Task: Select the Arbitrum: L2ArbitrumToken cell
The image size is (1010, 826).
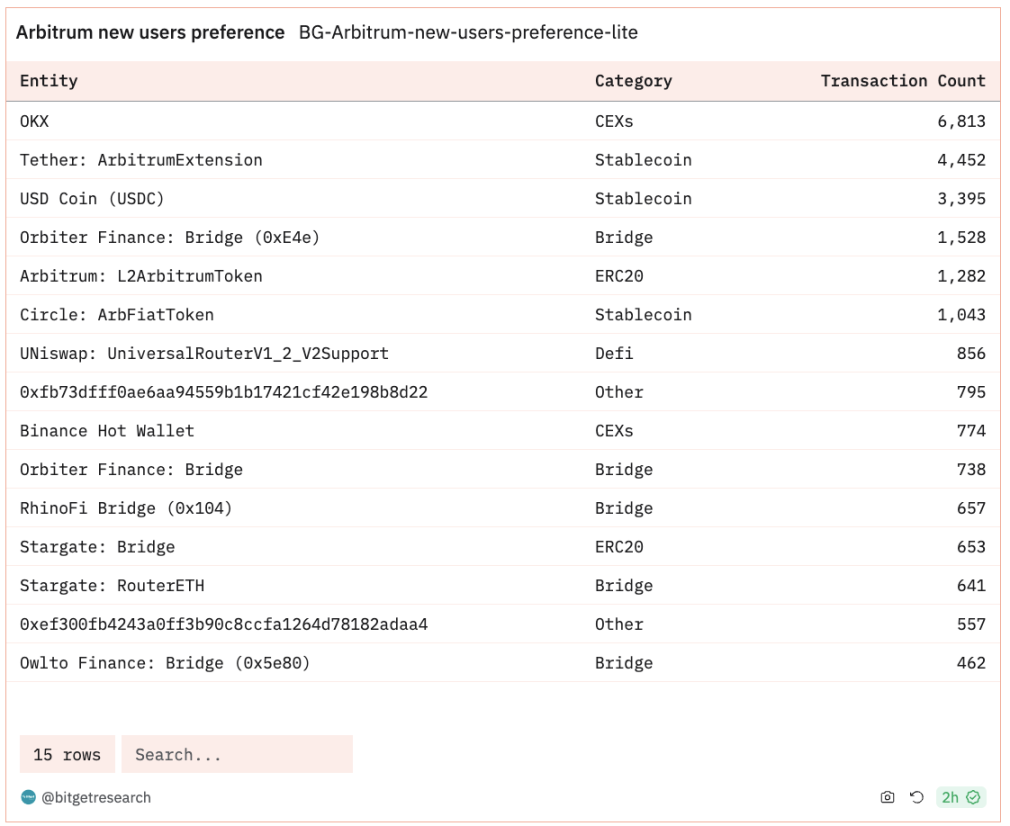Action: (x=141, y=276)
